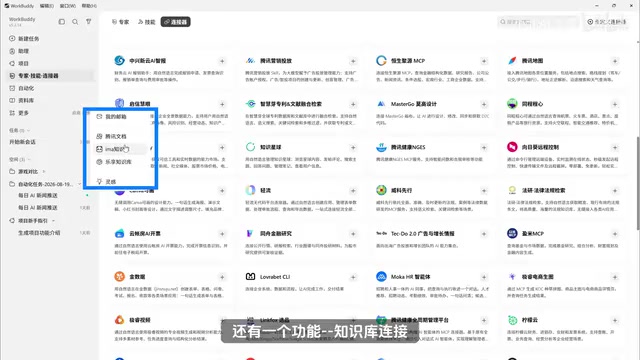The width and height of the screenshot is (640, 360).
Task: Collapse the 任务 section chevron
Action: tap(29, 131)
